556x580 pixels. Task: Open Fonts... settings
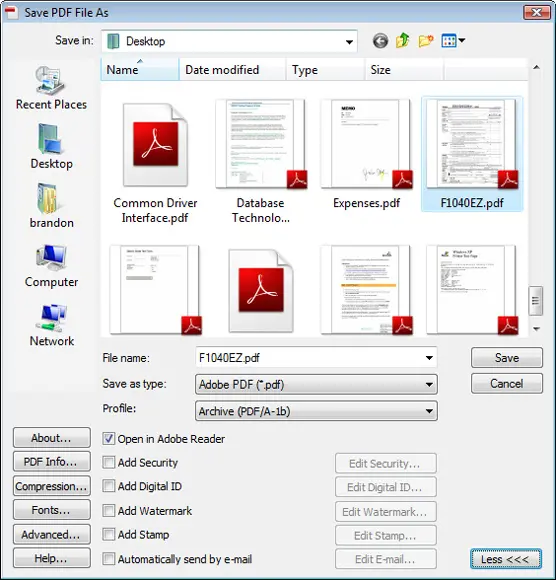click(x=51, y=510)
